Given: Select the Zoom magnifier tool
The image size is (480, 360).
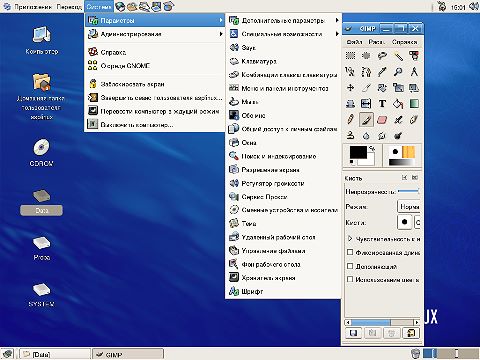Looking at the screenshot, I should click(398, 72).
